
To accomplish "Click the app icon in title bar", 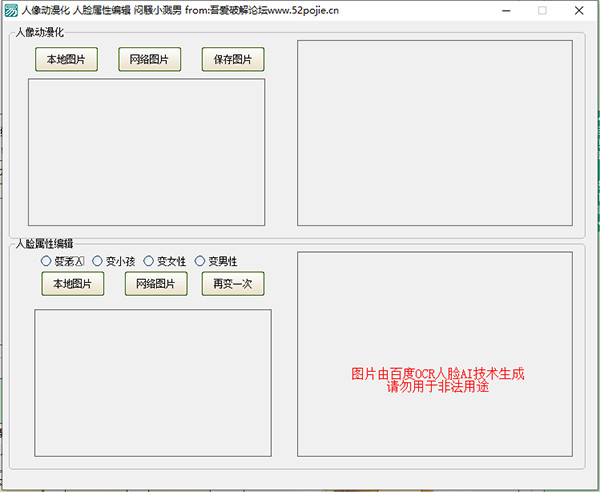I will (x=11, y=10).
